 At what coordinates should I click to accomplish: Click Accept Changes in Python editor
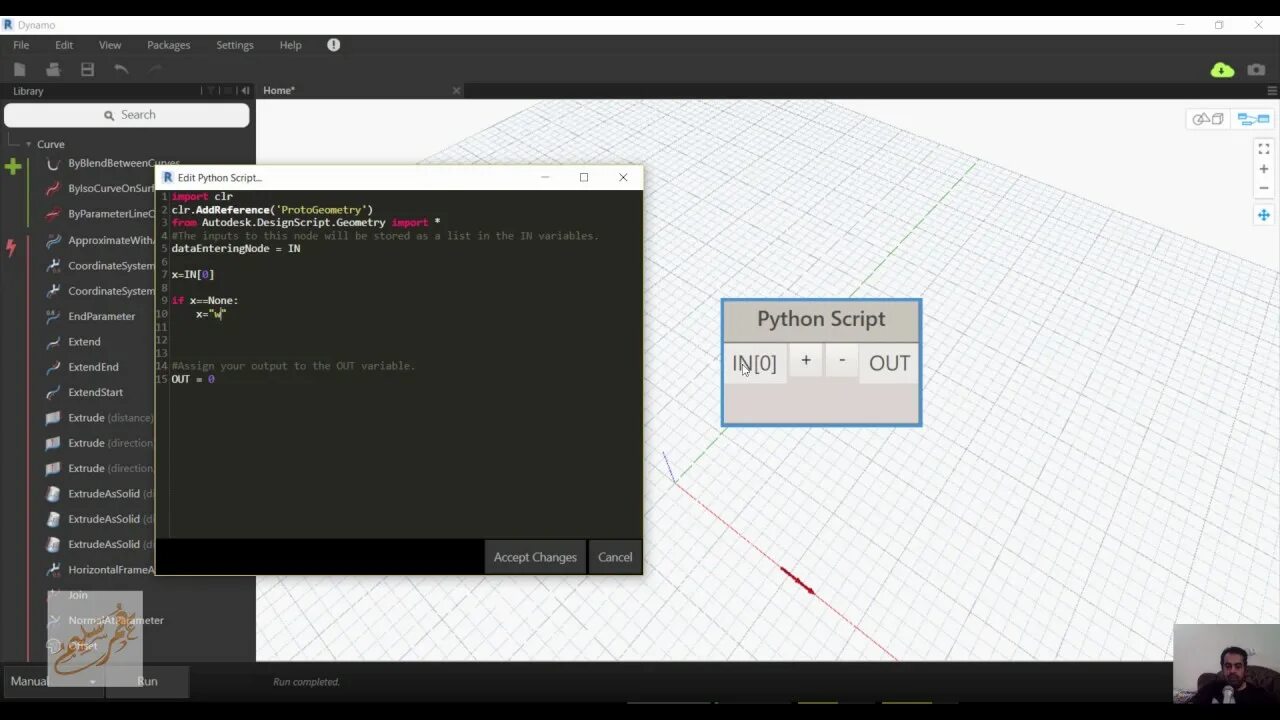tap(535, 557)
